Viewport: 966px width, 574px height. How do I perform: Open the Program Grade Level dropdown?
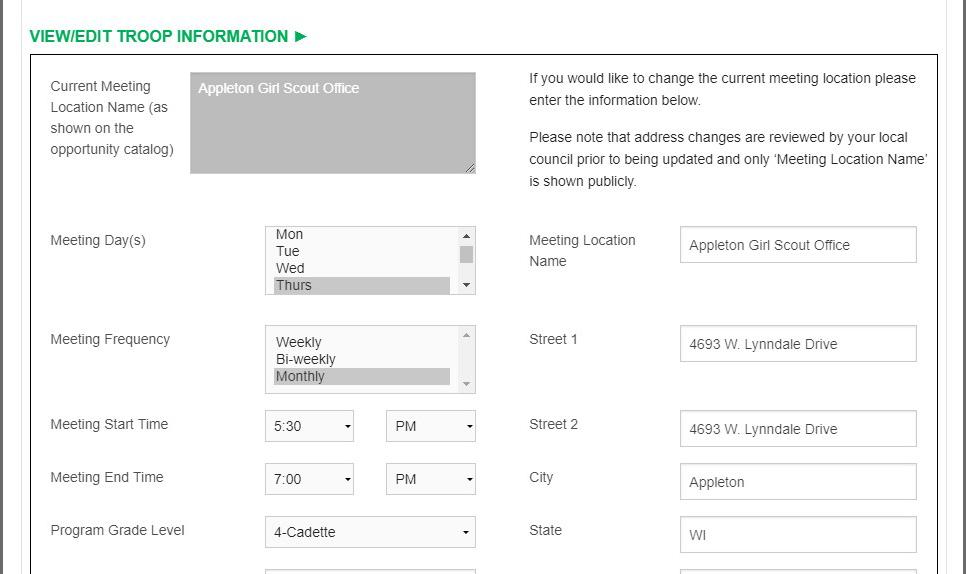point(370,532)
